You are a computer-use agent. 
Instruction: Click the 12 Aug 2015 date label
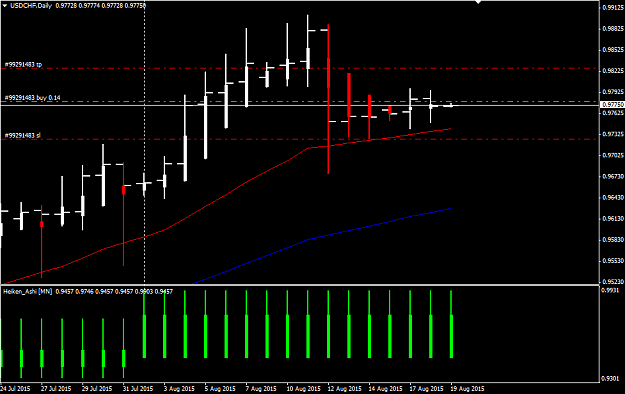click(x=345, y=388)
